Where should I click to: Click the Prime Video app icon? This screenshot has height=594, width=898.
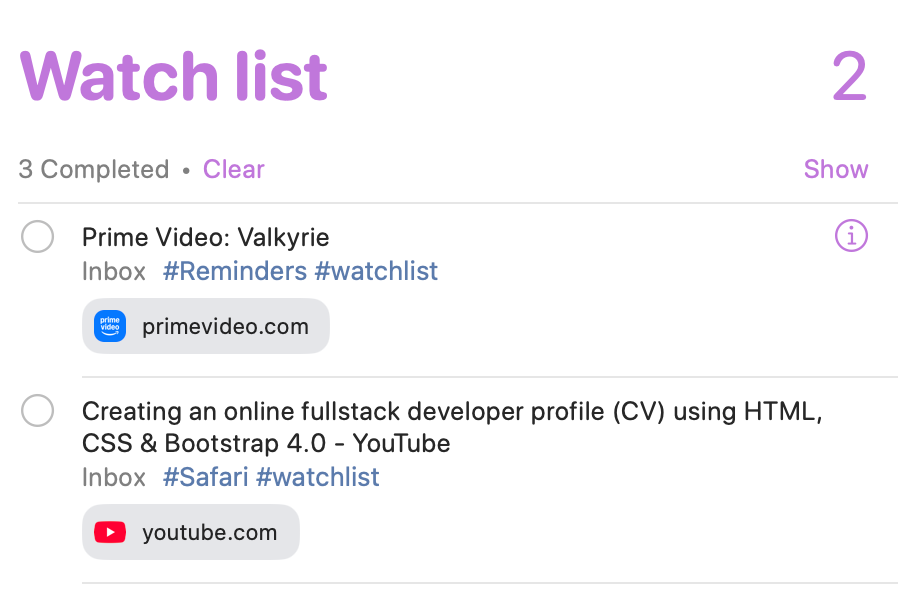110,326
